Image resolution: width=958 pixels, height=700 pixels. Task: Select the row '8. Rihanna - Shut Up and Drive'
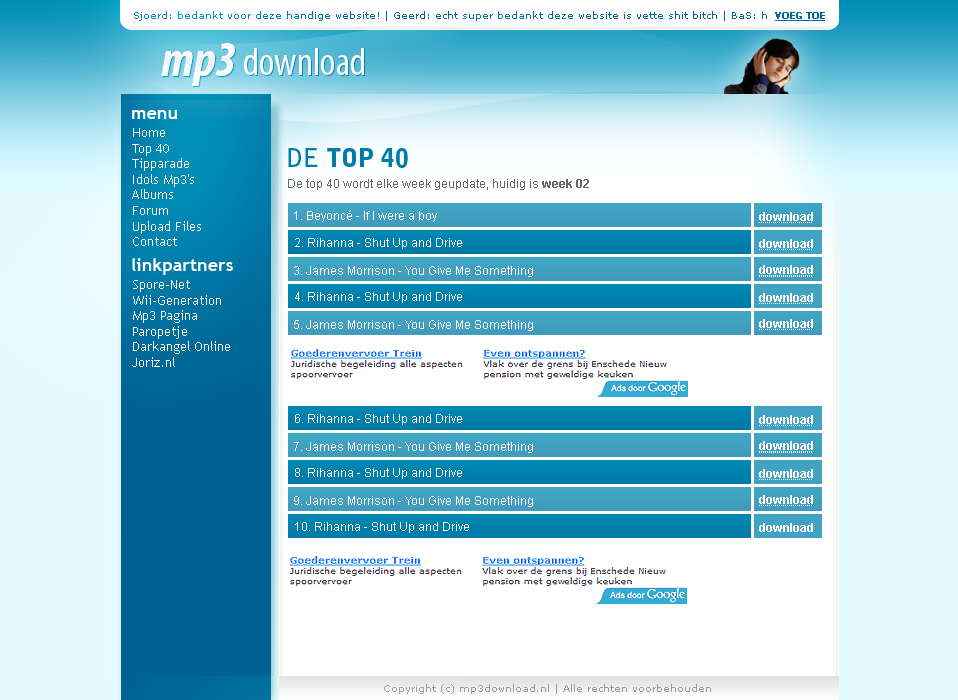tap(519, 472)
